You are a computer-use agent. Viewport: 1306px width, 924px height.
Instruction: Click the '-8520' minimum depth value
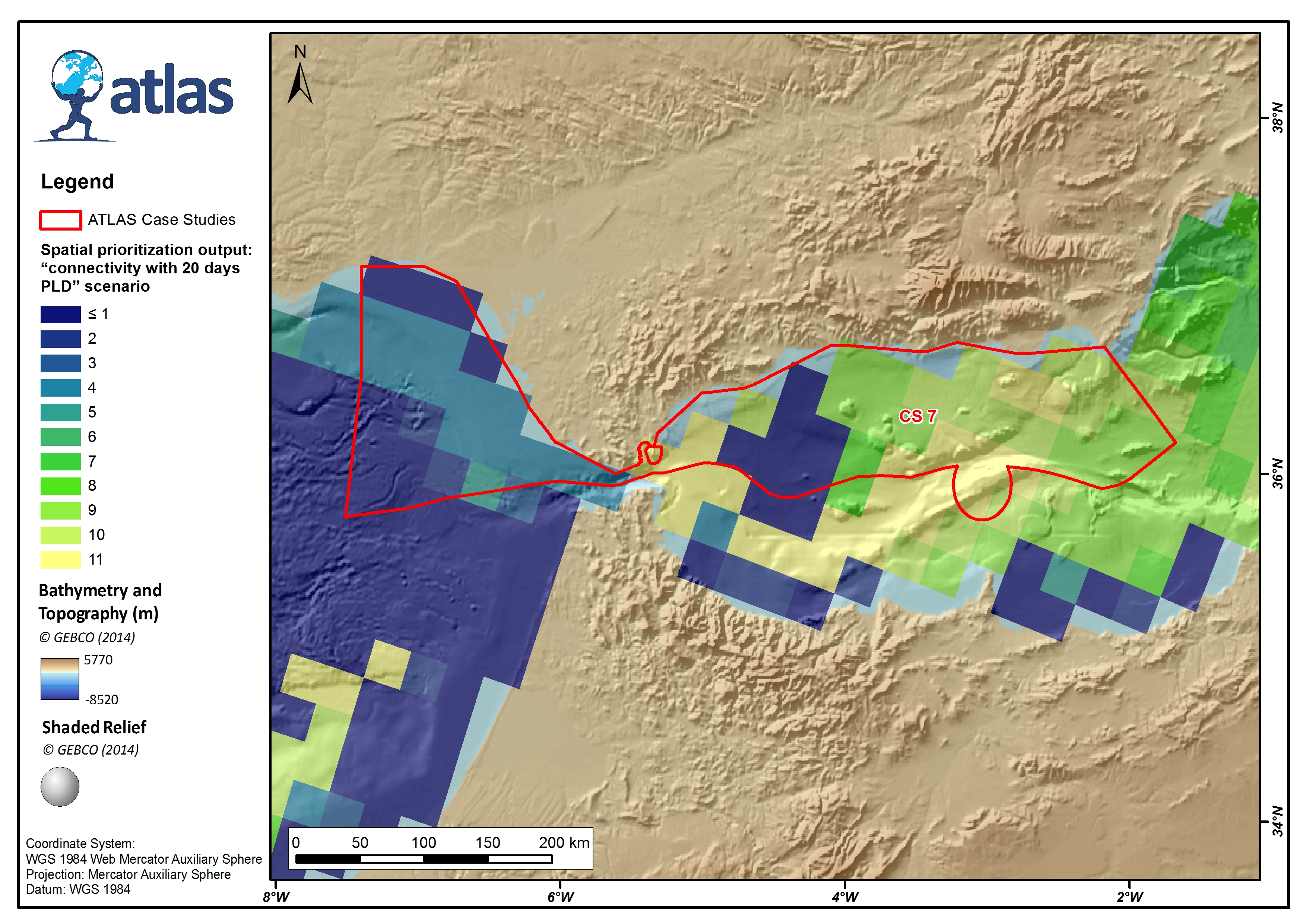click(x=101, y=700)
